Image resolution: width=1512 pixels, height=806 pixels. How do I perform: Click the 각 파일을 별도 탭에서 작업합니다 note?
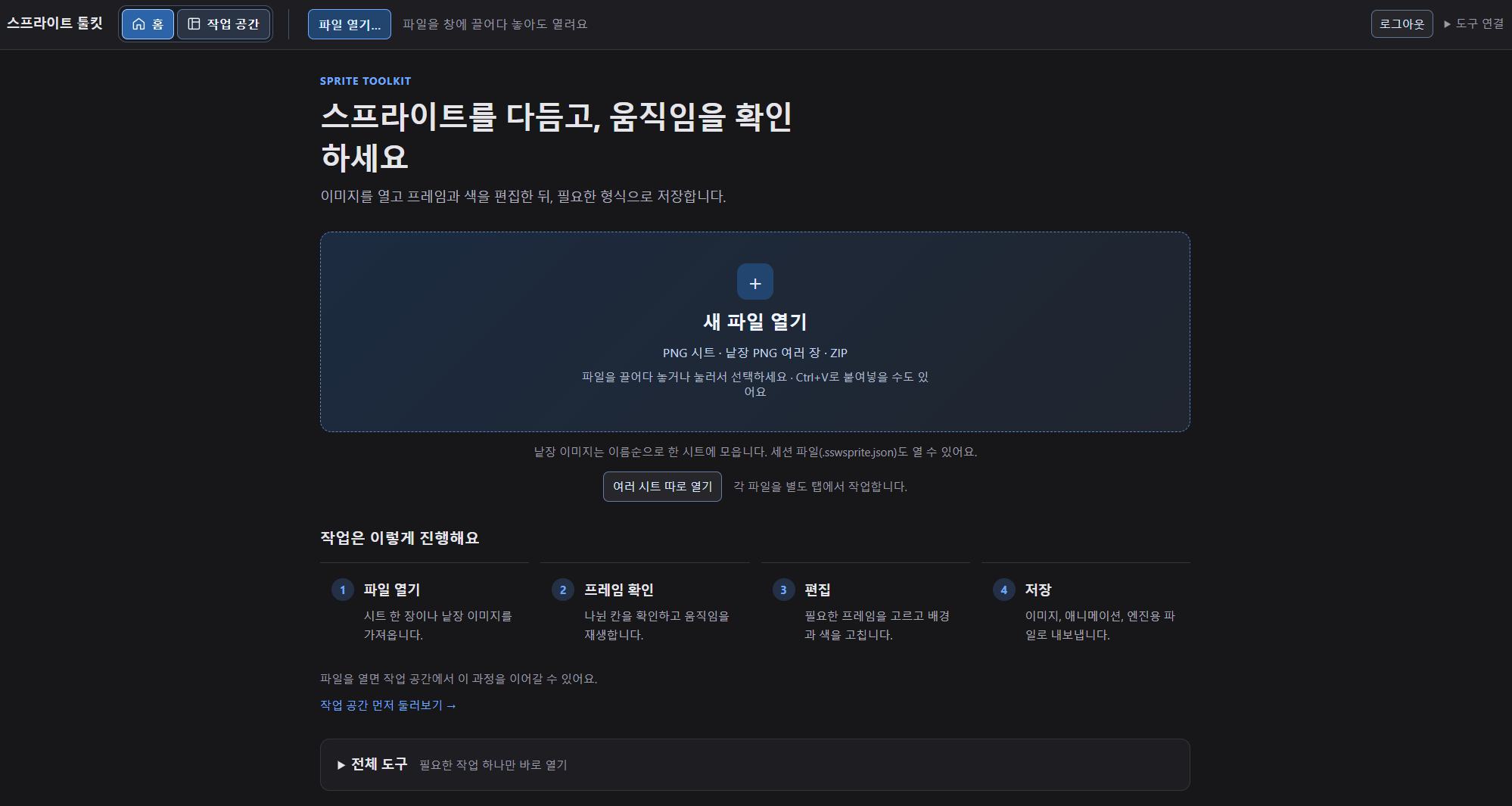tap(820, 487)
